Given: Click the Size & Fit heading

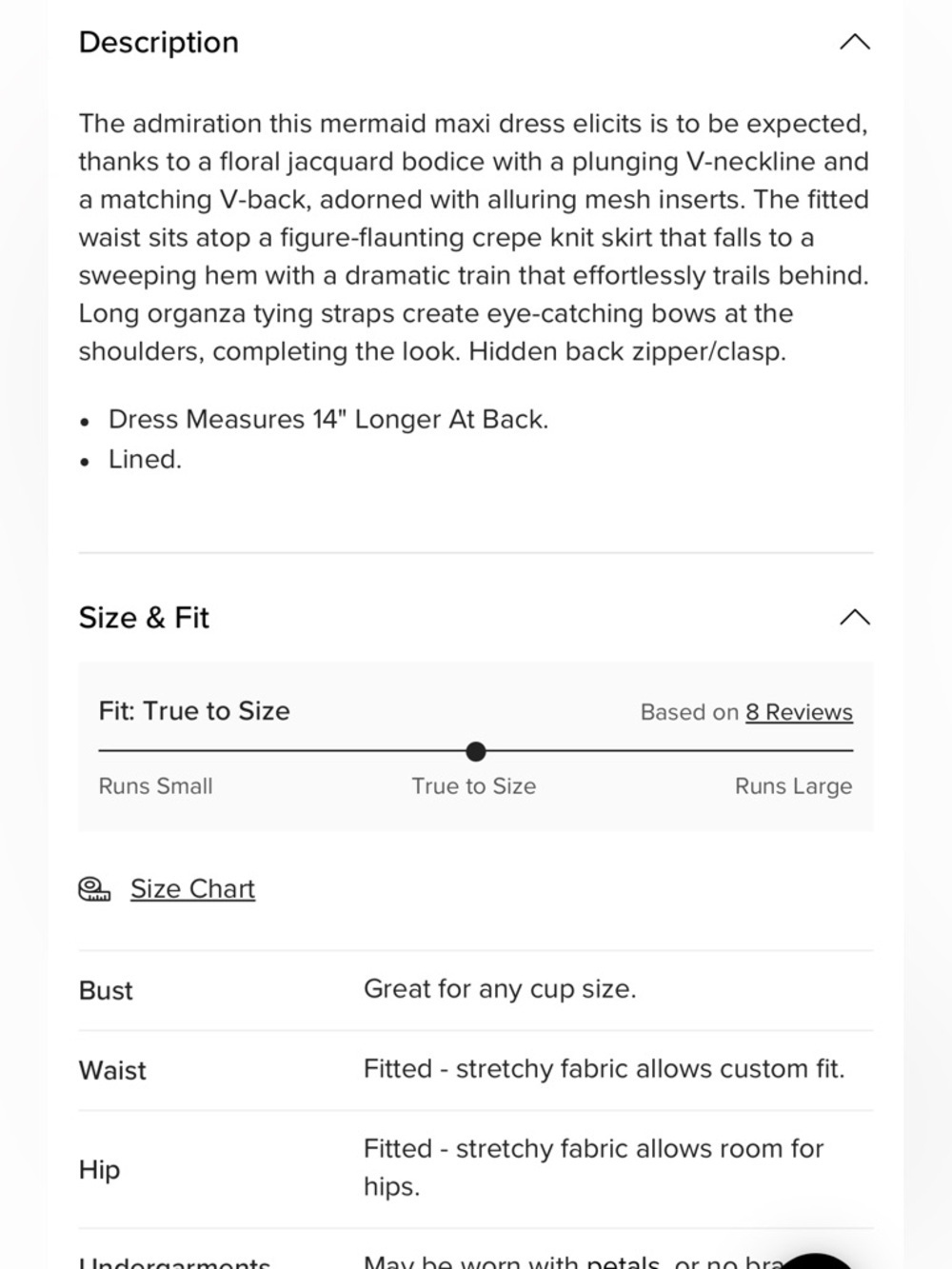Looking at the screenshot, I should tap(144, 617).
